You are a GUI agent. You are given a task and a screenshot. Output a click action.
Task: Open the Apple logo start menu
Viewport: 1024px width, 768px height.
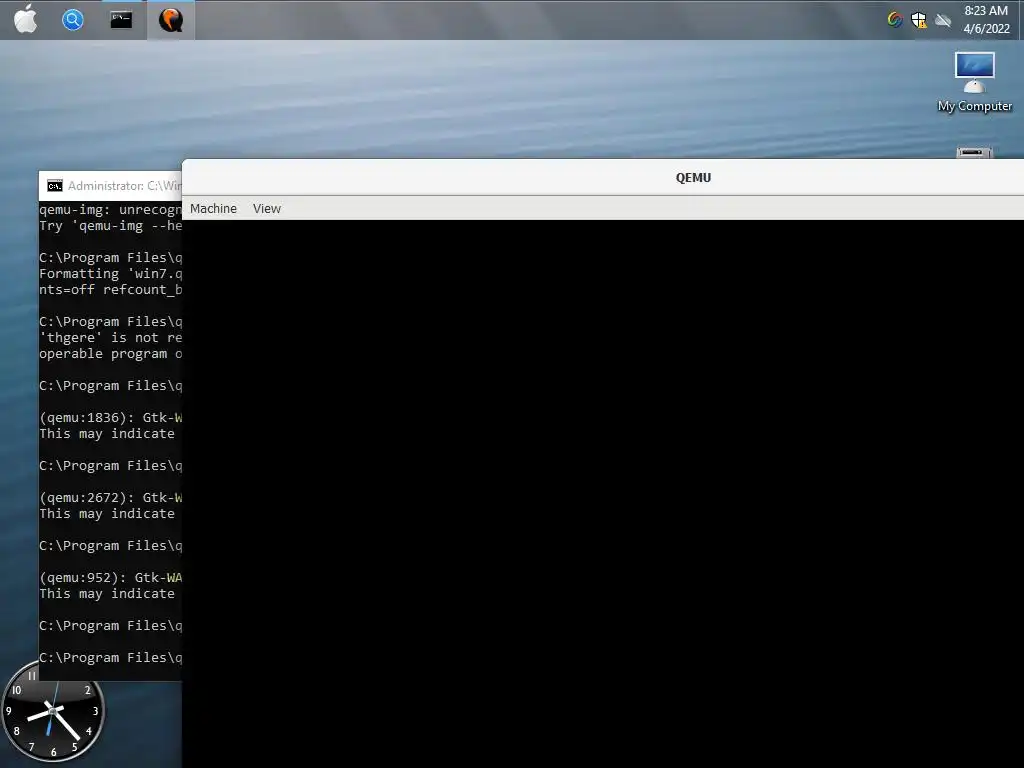tap(25, 19)
